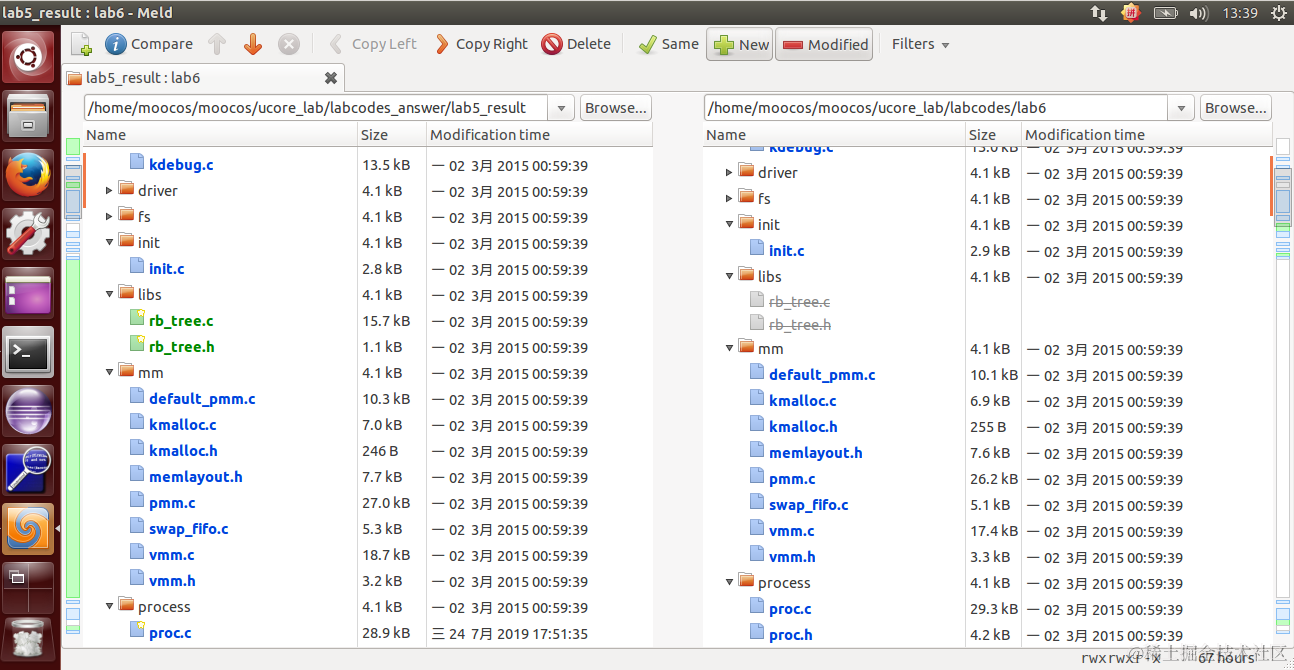Select memlayout.h in left pane
1294x670 pixels.
point(196,476)
